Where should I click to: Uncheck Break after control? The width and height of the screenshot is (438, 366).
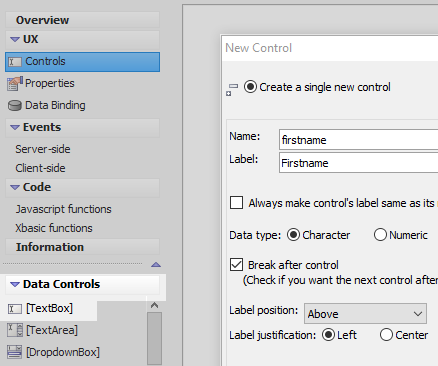pos(236,265)
